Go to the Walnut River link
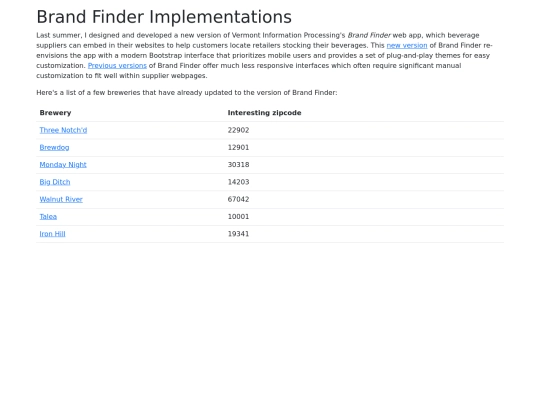540x405 pixels. click(61, 199)
